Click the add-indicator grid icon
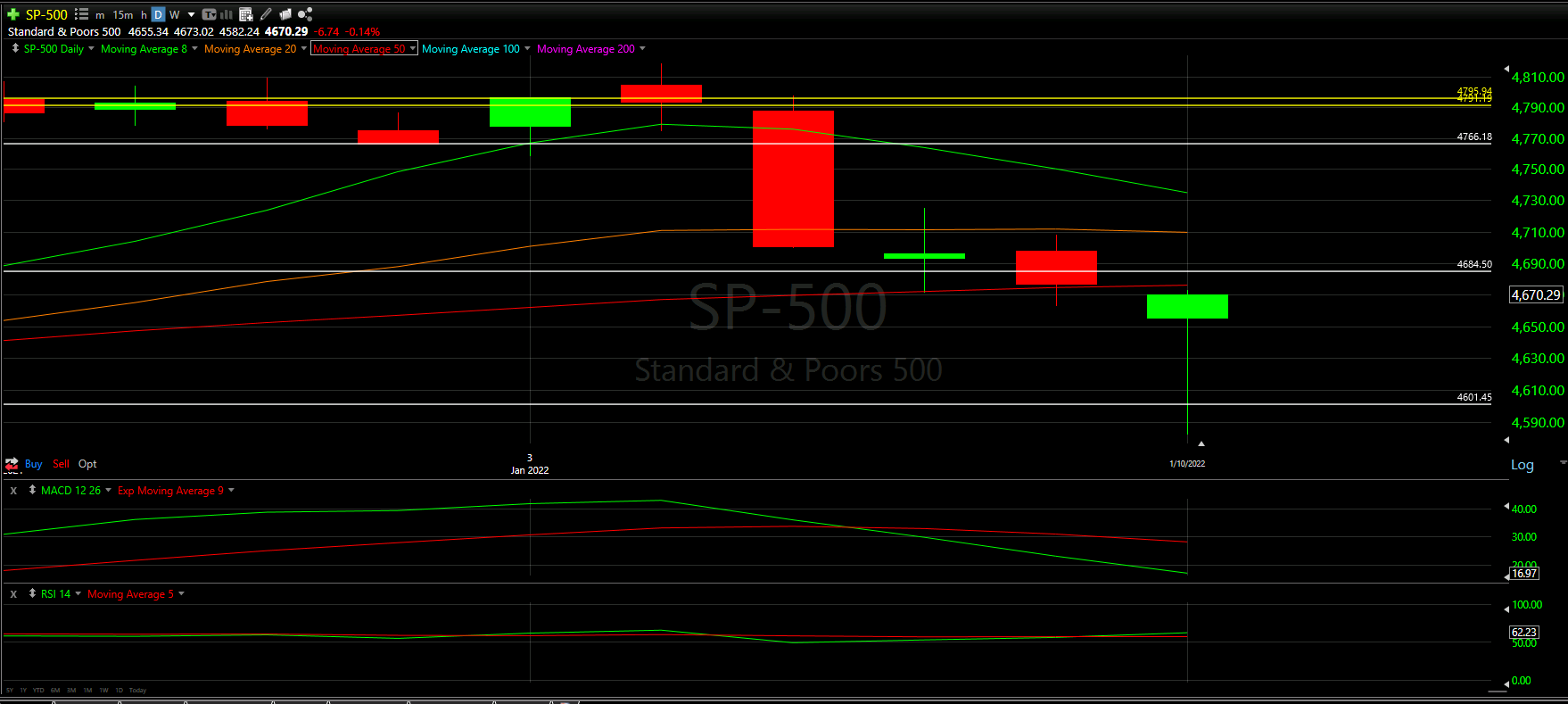 pos(246,14)
